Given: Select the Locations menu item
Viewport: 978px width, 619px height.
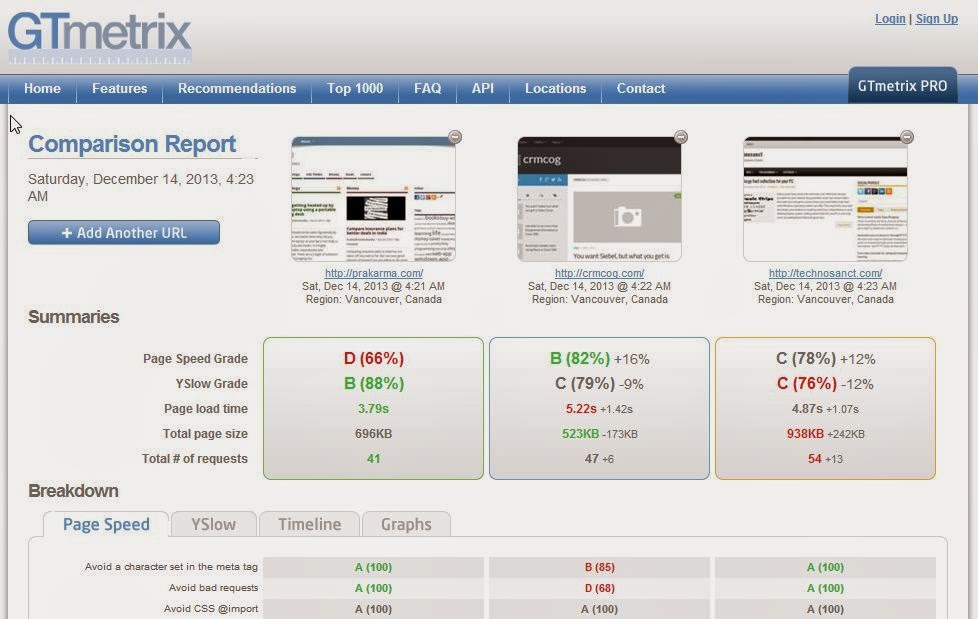Looking at the screenshot, I should (x=555, y=89).
